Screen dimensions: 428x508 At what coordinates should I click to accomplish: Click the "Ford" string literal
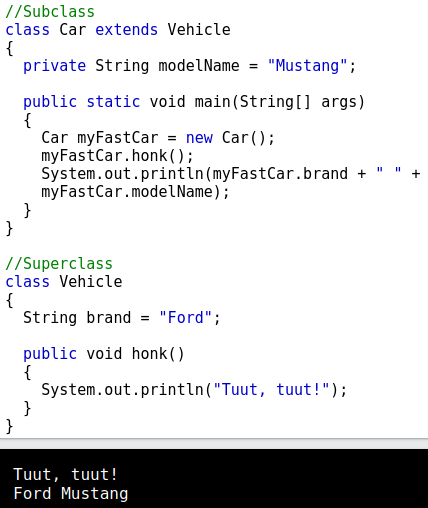click(185, 318)
